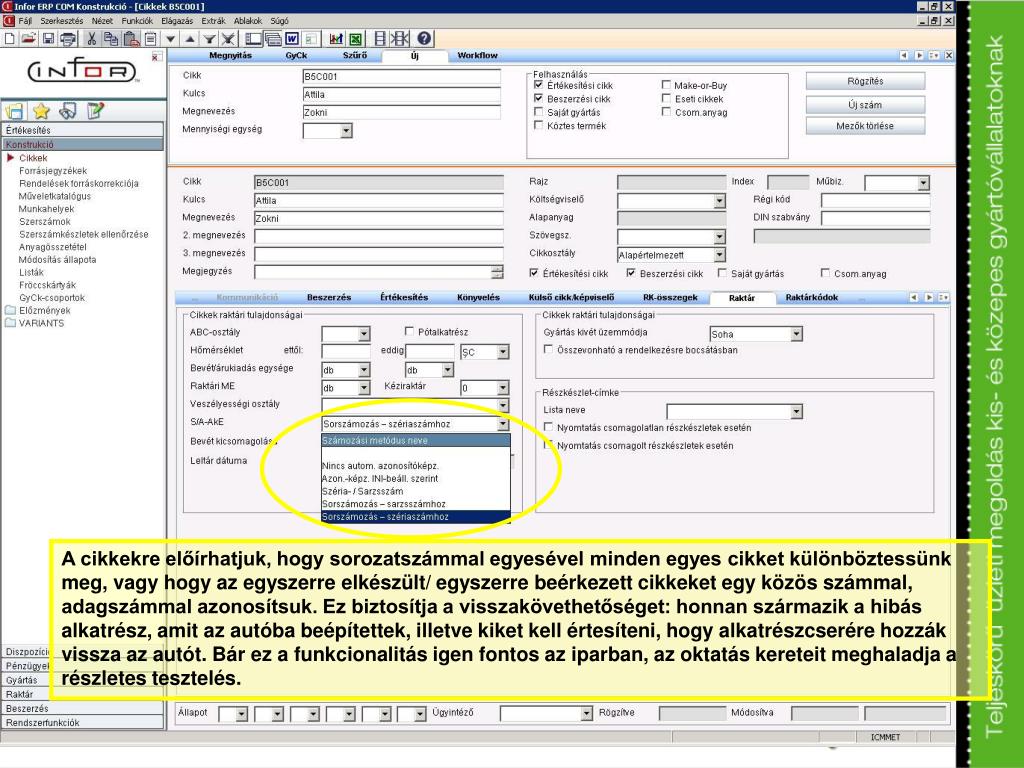Image resolution: width=1024 pixels, height=768 pixels.
Task: Switch to the Workflow tab
Action: click(477, 56)
